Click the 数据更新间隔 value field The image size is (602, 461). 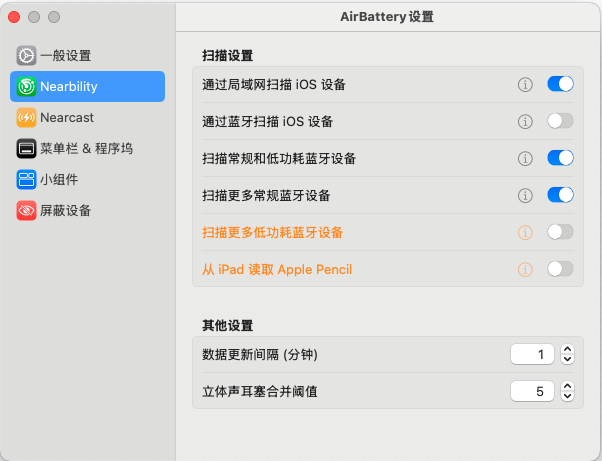[x=532, y=354]
